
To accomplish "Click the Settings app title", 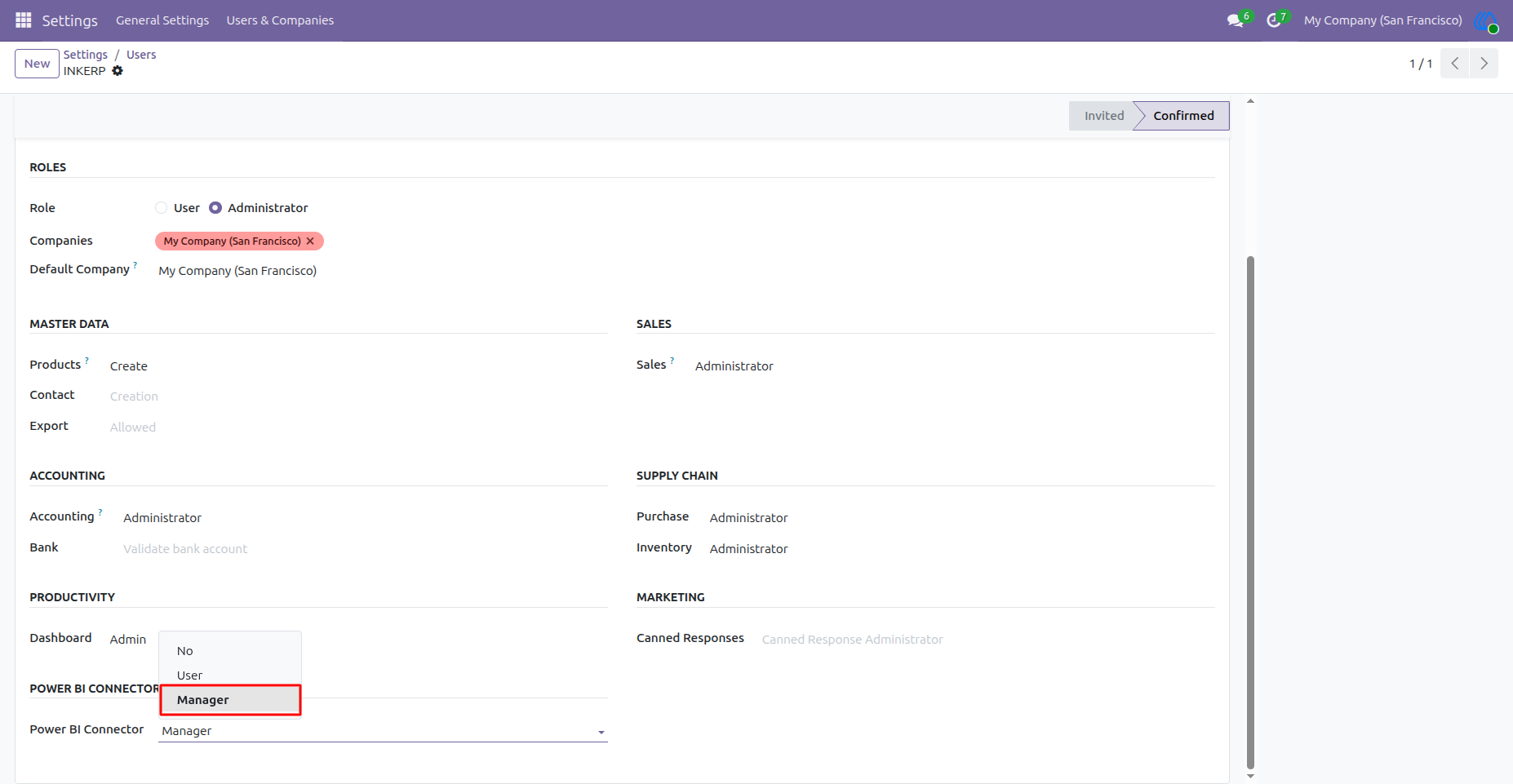I will click(x=69, y=20).
